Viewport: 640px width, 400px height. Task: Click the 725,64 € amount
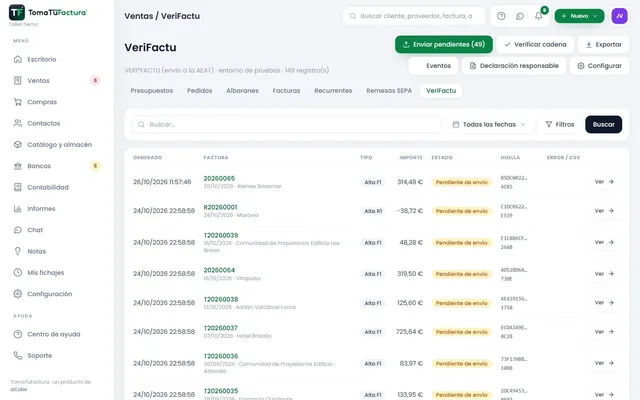409,331
